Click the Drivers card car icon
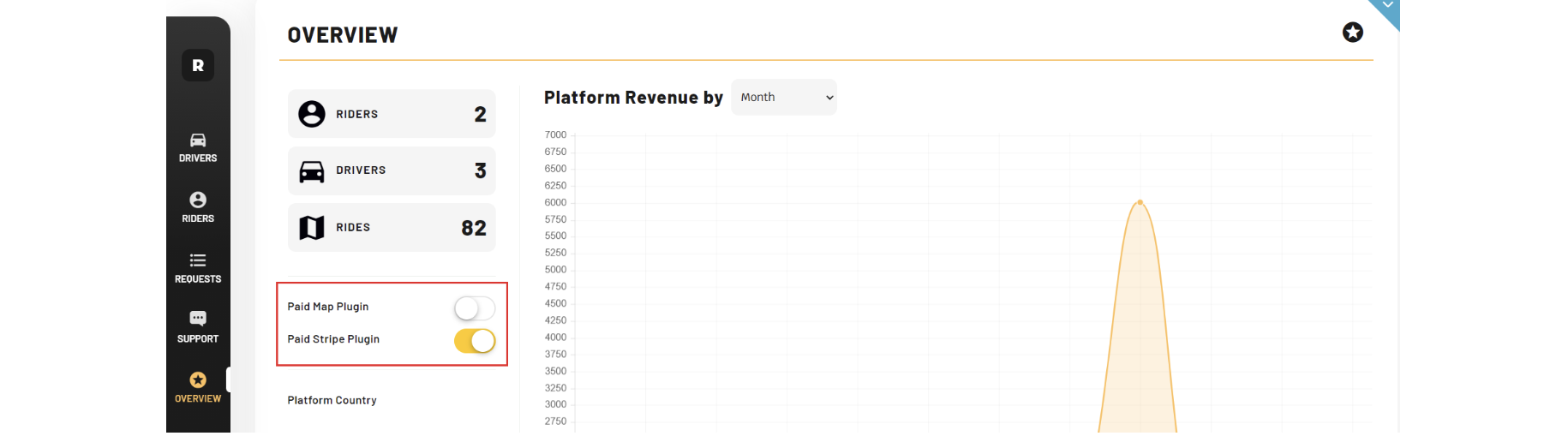This screenshot has height=442, width=1568. [312, 171]
